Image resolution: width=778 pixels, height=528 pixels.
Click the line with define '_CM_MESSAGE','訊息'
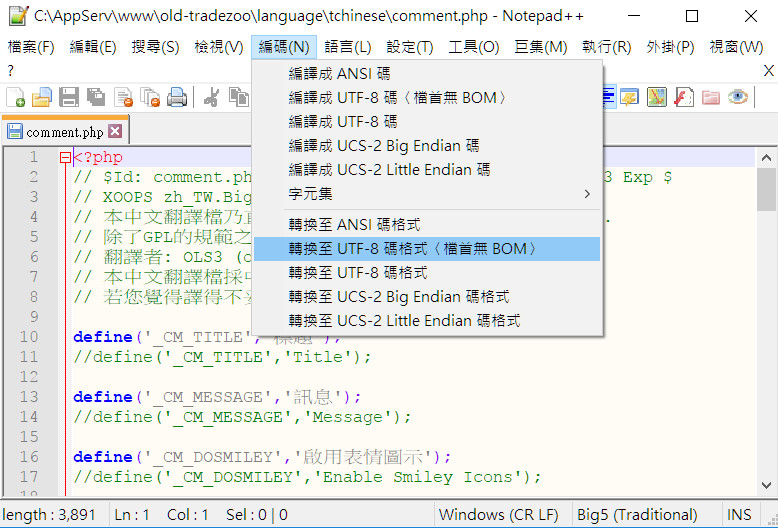(217, 397)
